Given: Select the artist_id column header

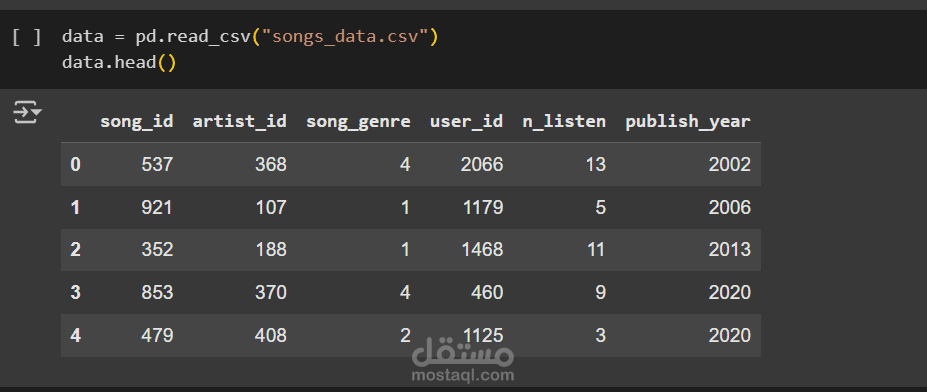Looking at the screenshot, I should pos(239,121).
